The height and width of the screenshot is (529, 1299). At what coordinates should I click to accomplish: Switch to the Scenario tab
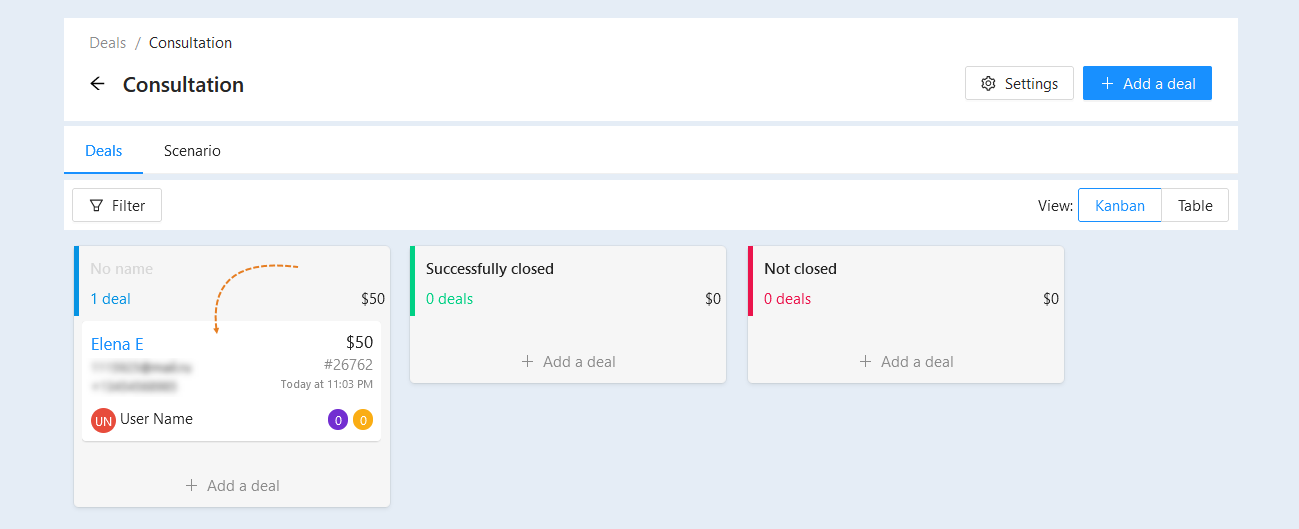pyautogui.click(x=192, y=151)
